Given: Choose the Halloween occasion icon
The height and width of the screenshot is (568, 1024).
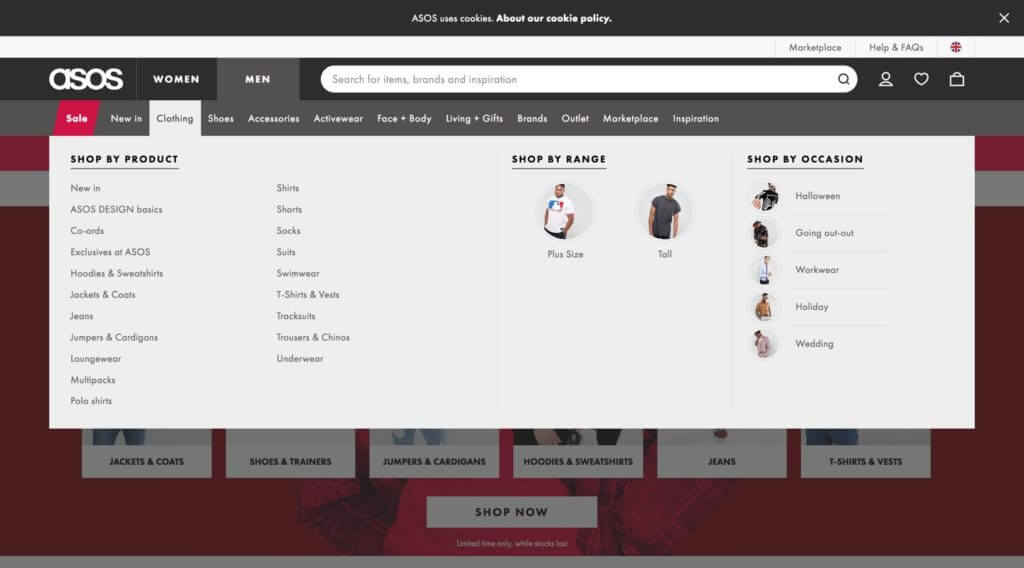Looking at the screenshot, I should [765, 196].
